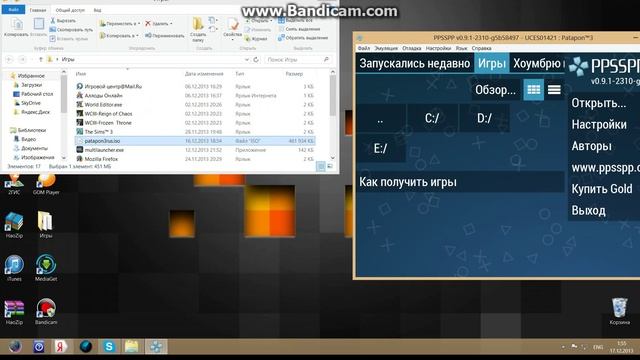
Task: Click the Обзор... browse button
Action: coord(496,90)
